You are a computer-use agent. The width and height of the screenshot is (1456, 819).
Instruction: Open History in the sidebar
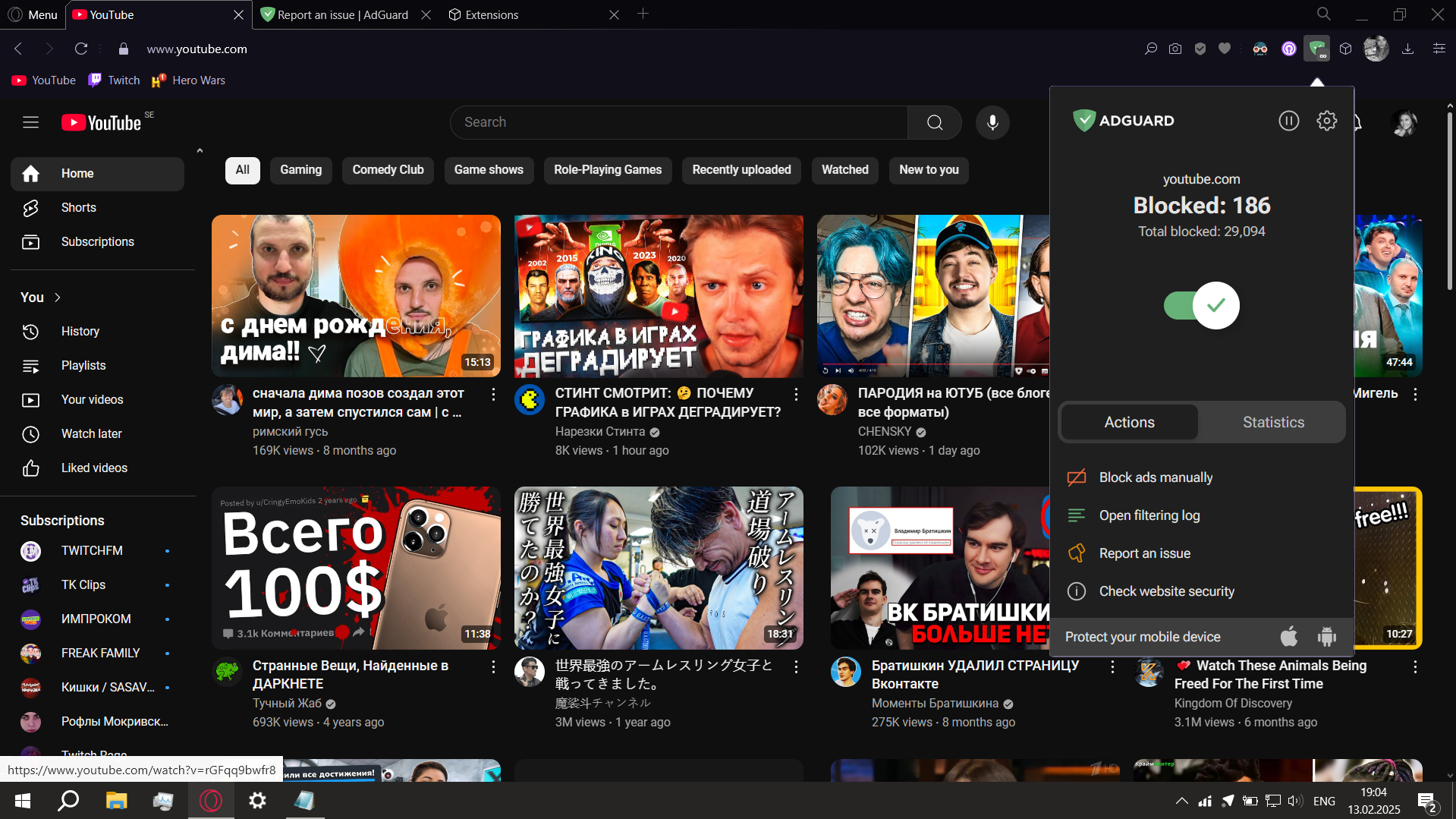pyautogui.click(x=97, y=332)
